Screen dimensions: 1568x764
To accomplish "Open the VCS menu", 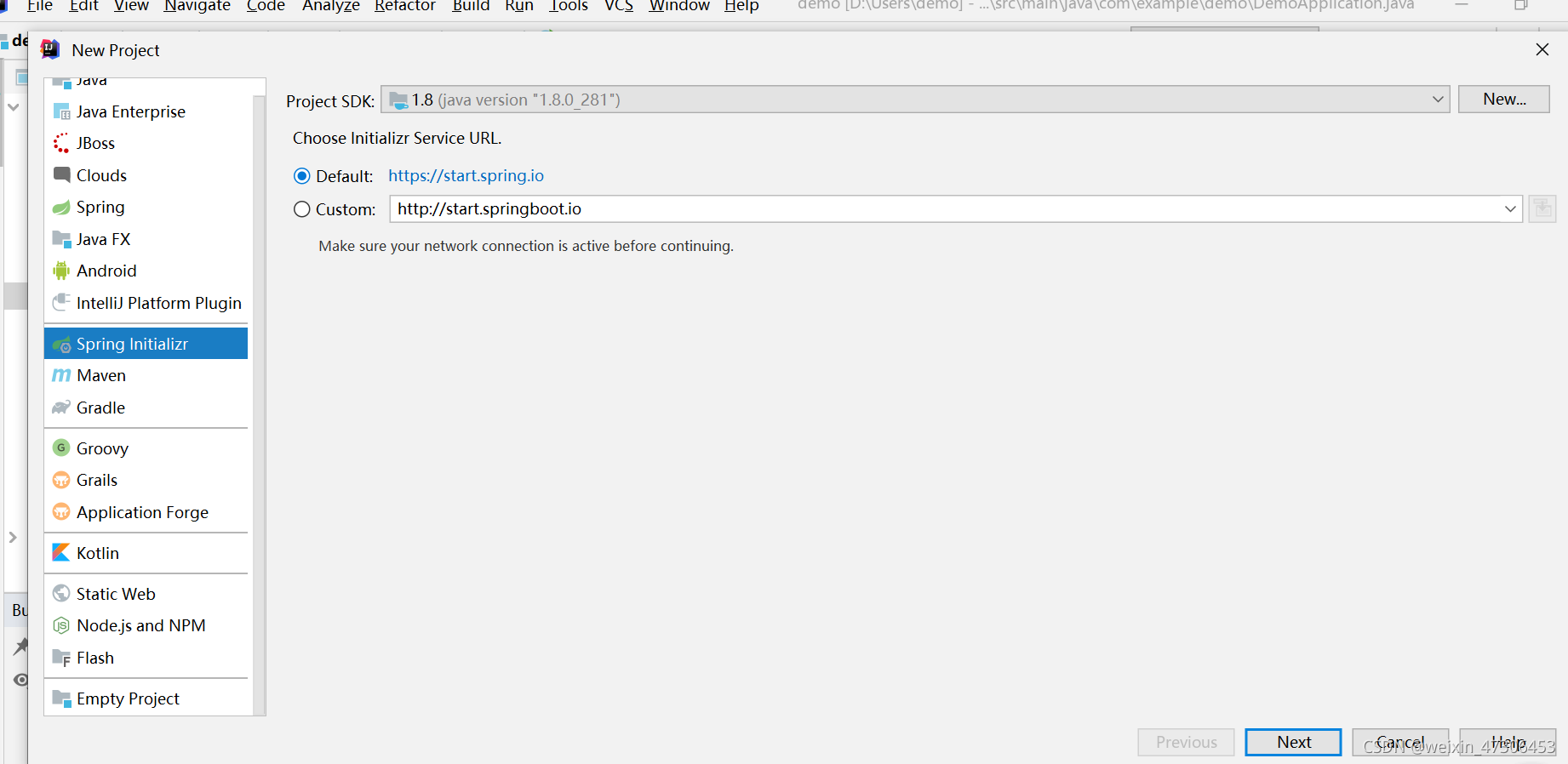I will pos(619,6).
